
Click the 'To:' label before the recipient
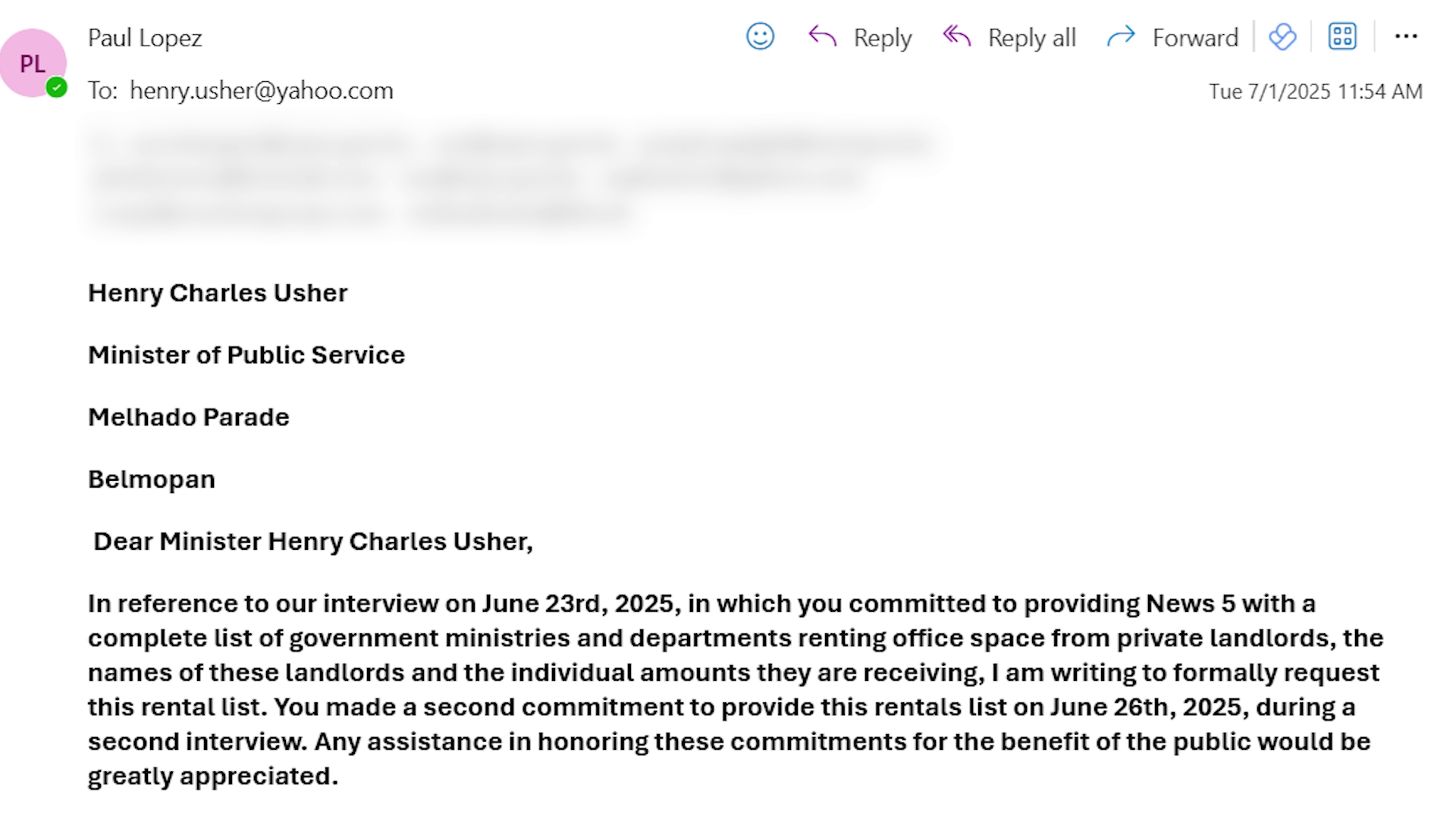pyautogui.click(x=102, y=90)
